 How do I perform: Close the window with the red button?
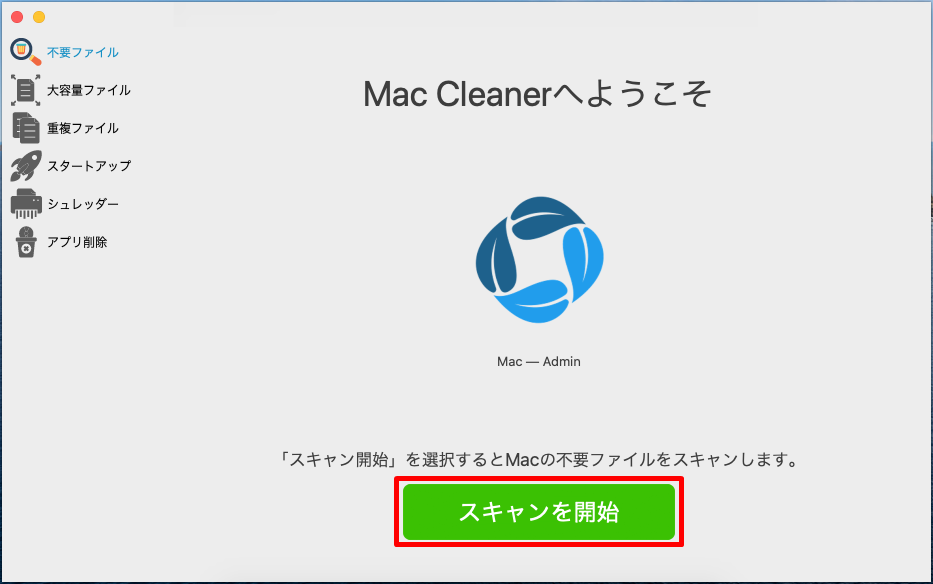pyautogui.click(x=17, y=17)
